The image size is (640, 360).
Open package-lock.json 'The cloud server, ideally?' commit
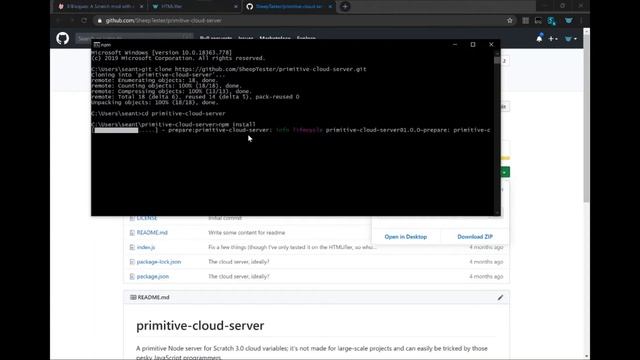239,262
